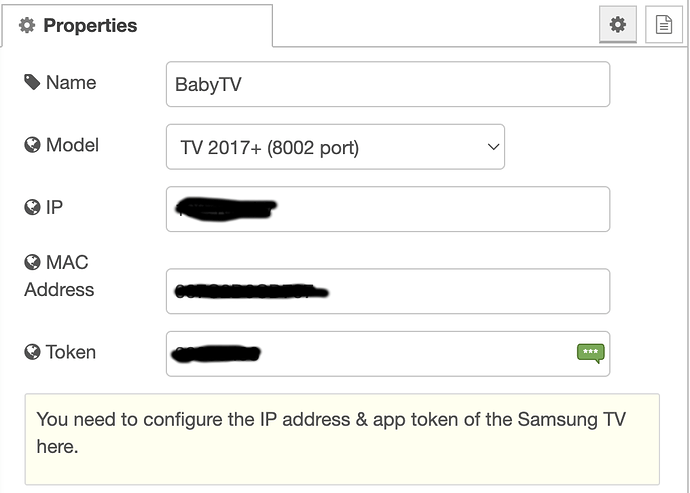Expand the Model list via chevron arrow
Viewport: 690px width, 493px height.
492,147
